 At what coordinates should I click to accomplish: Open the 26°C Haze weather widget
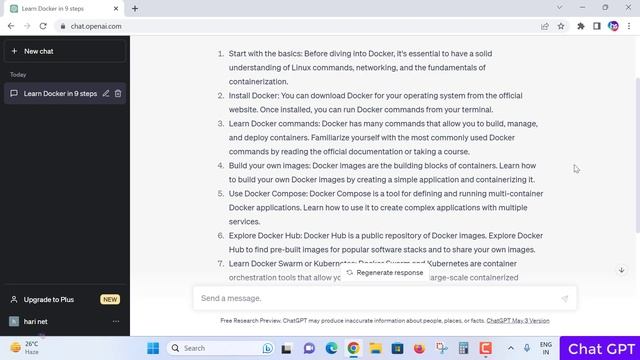coord(24,348)
